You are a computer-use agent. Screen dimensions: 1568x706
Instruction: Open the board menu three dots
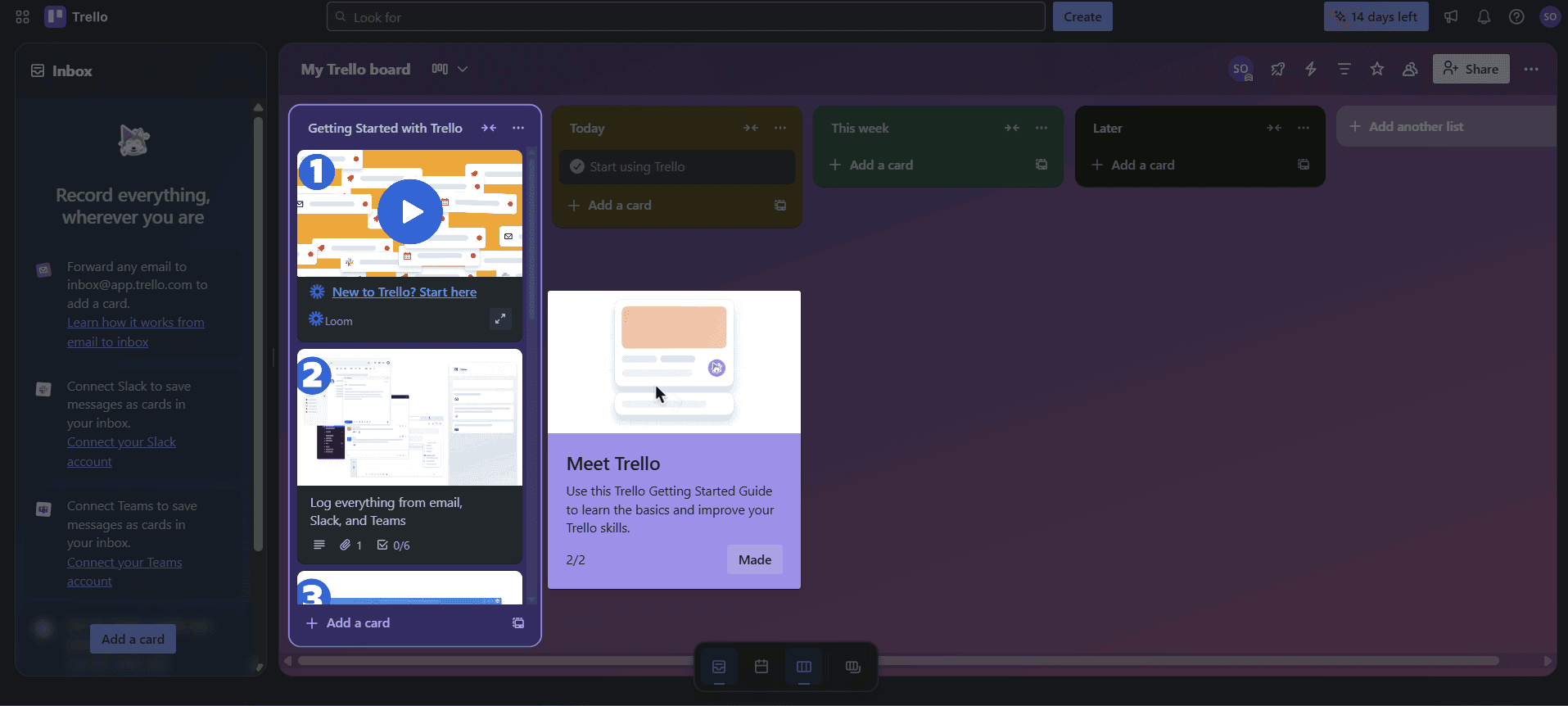click(x=1531, y=70)
